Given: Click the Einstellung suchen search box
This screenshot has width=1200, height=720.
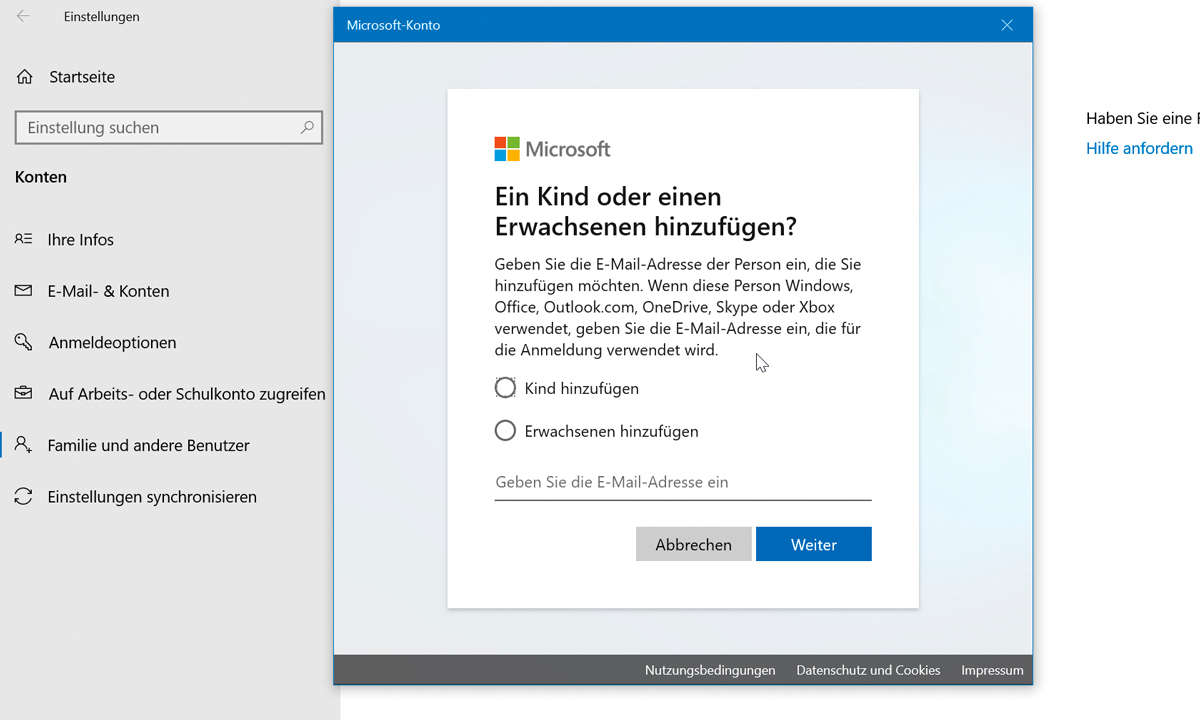Looking at the screenshot, I should [169, 127].
